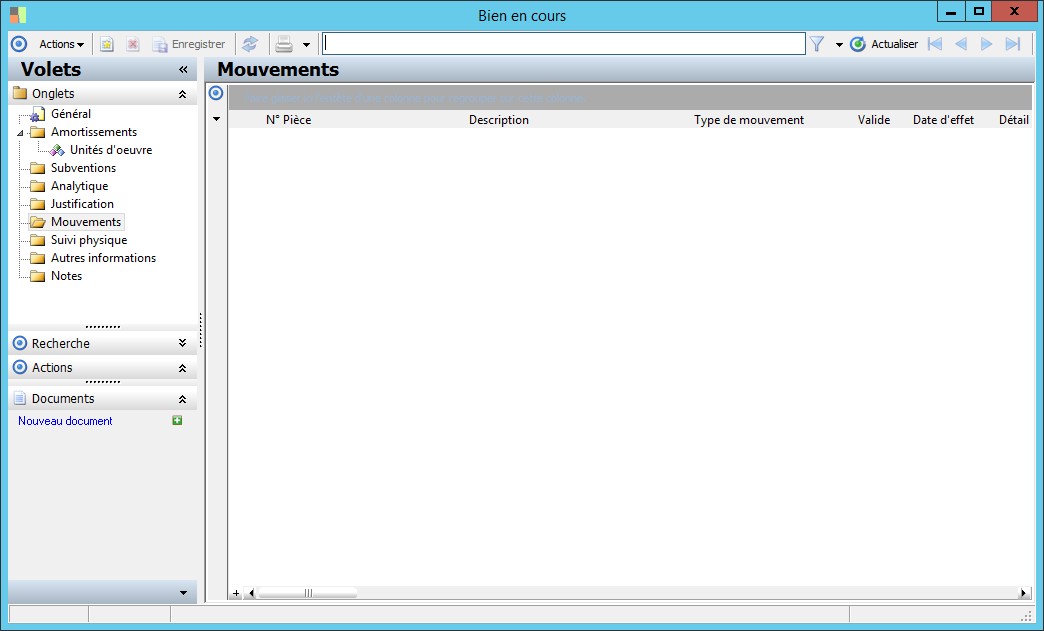
Task: Go to the first record
Action: point(935,44)
